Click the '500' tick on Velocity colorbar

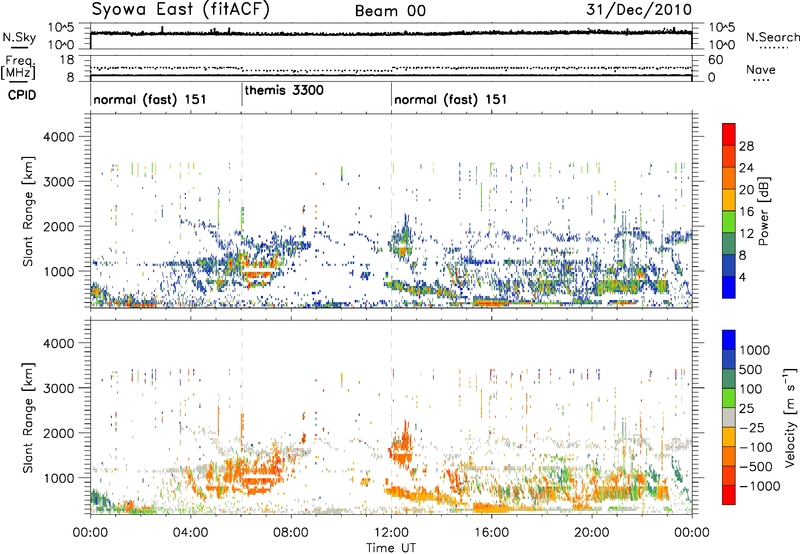(x=751, y=369)
